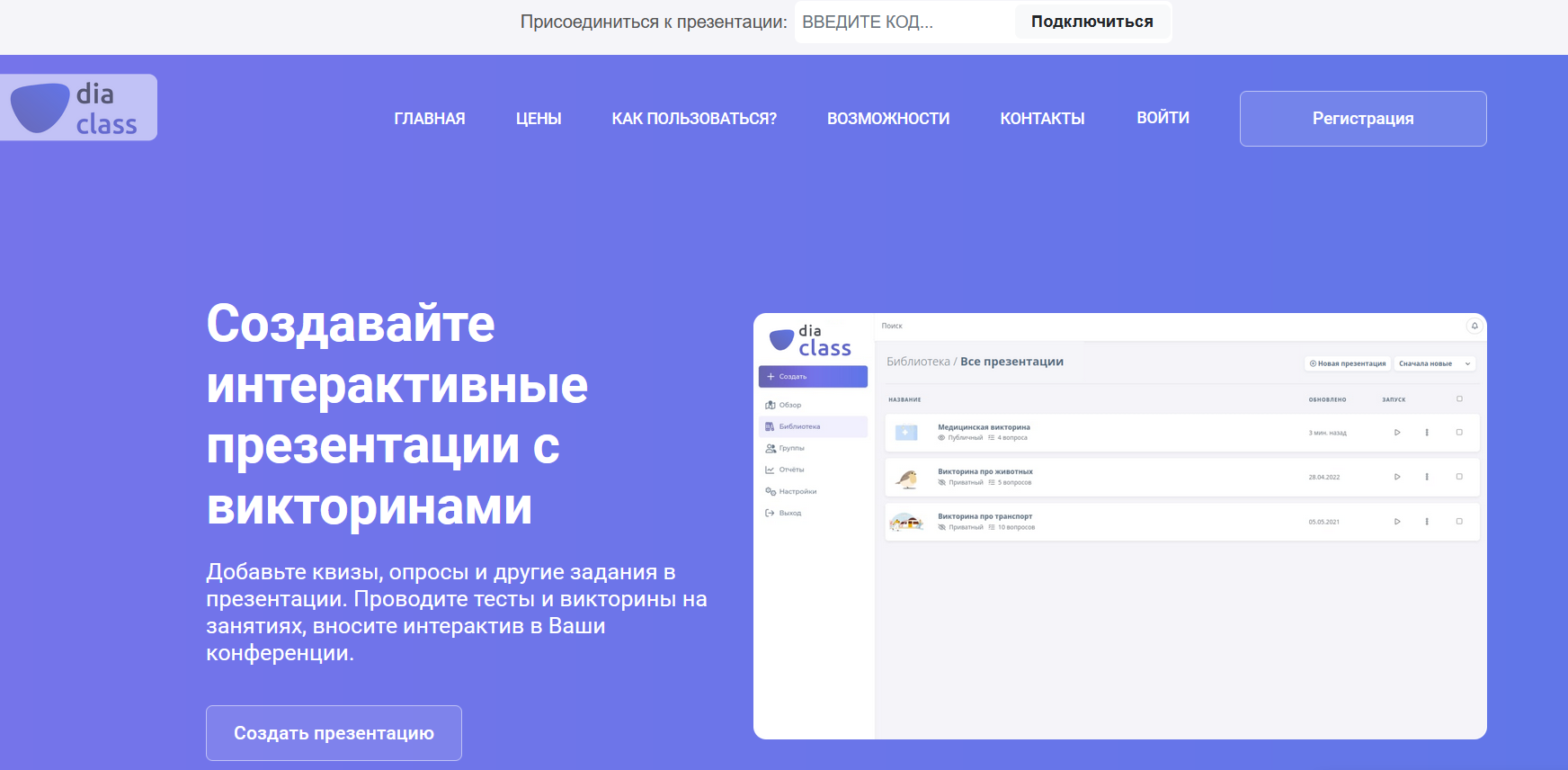Click the Регистрация button
1568x770 pixels.
coord(1362,119)
